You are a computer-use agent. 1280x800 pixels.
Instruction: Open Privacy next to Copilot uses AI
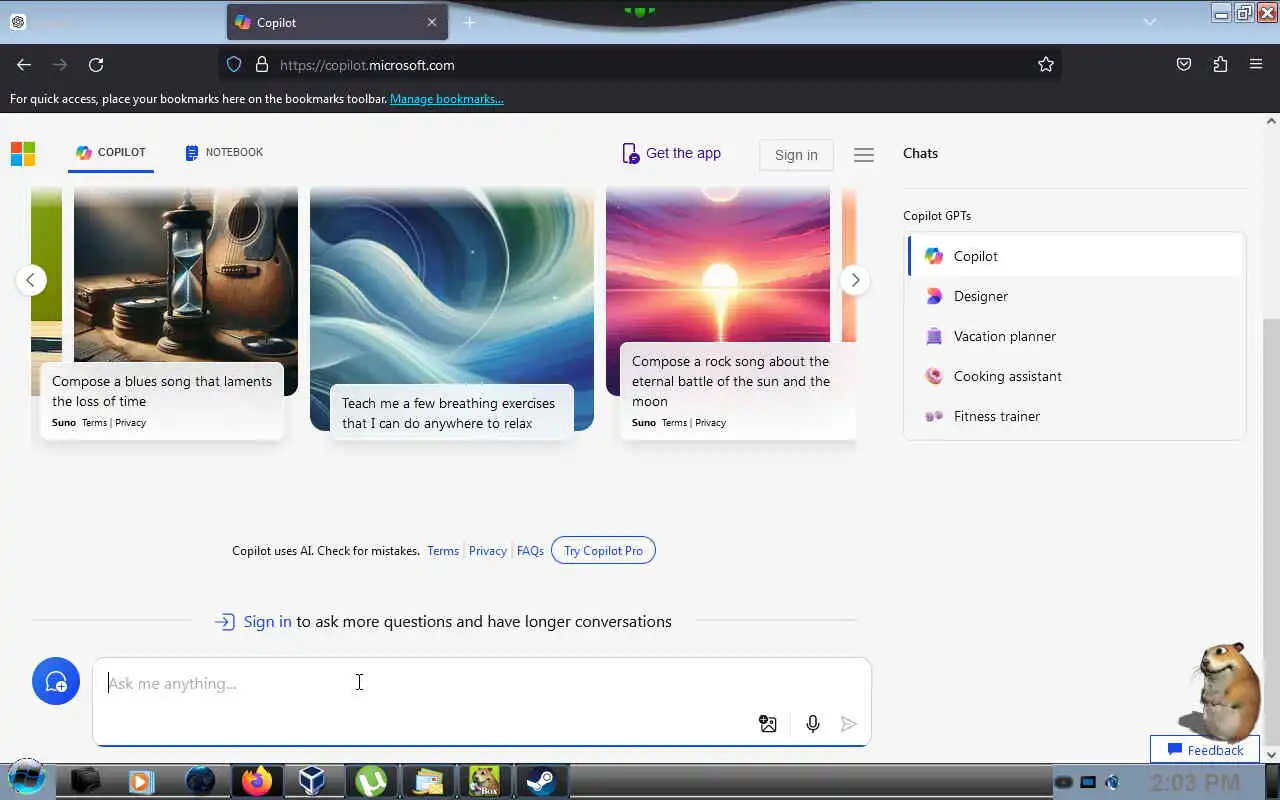(488, 551)
